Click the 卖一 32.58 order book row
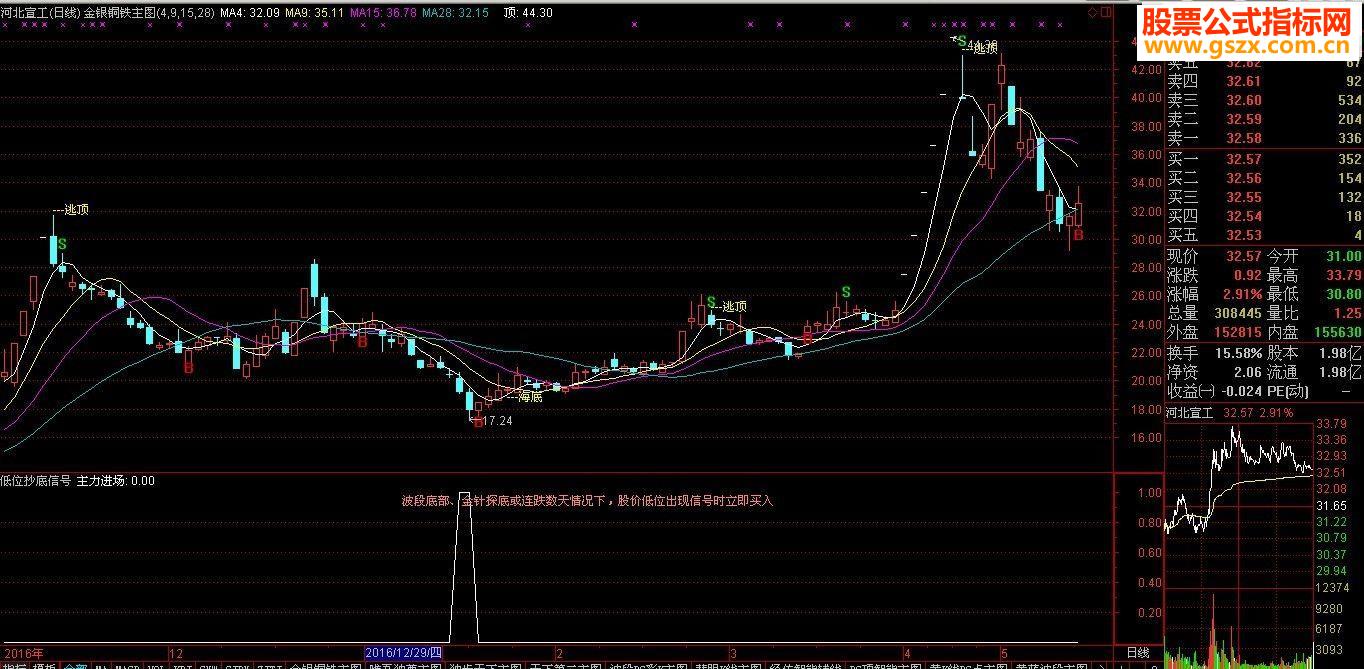1364x669 pixels. pyautogui.click(x=1264, y=138)
